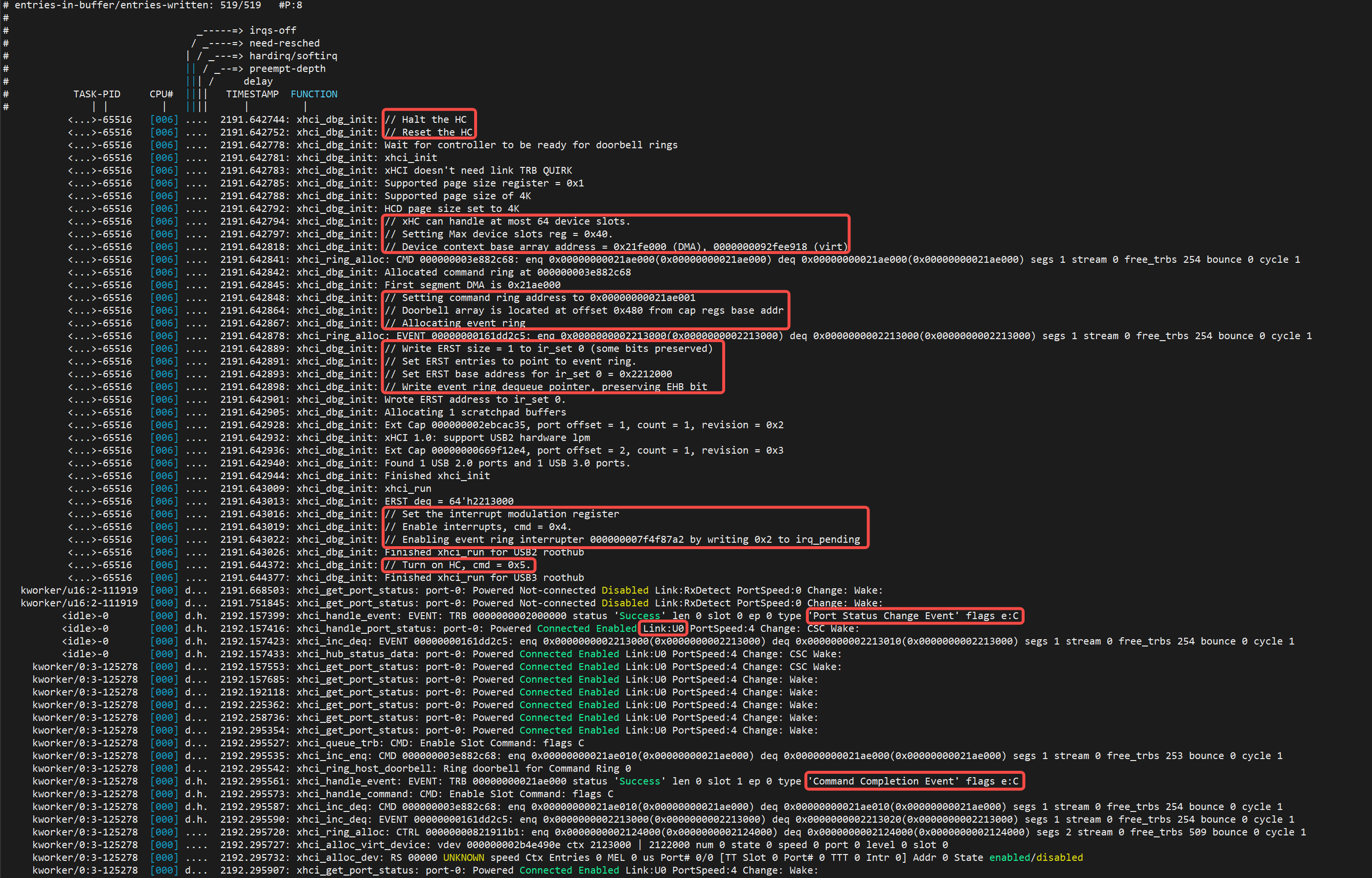Click 'Finished xhci_init' trace text
The width and height of the screenshot is (1372, 878).
click(436, 476)
